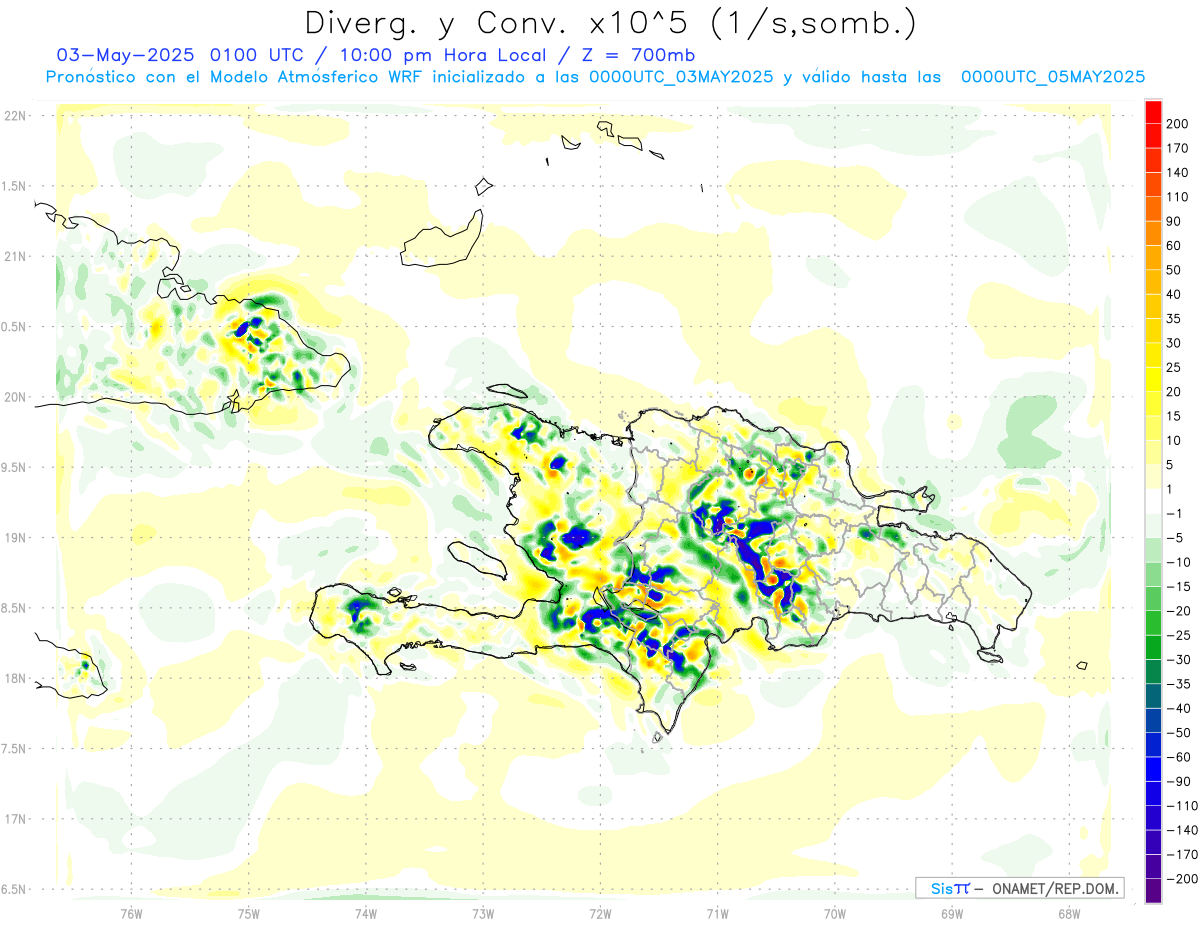Click the positive '35' colorbar label
Viewport: 1200px width, 927px height.
click(x=1175, y=319)
